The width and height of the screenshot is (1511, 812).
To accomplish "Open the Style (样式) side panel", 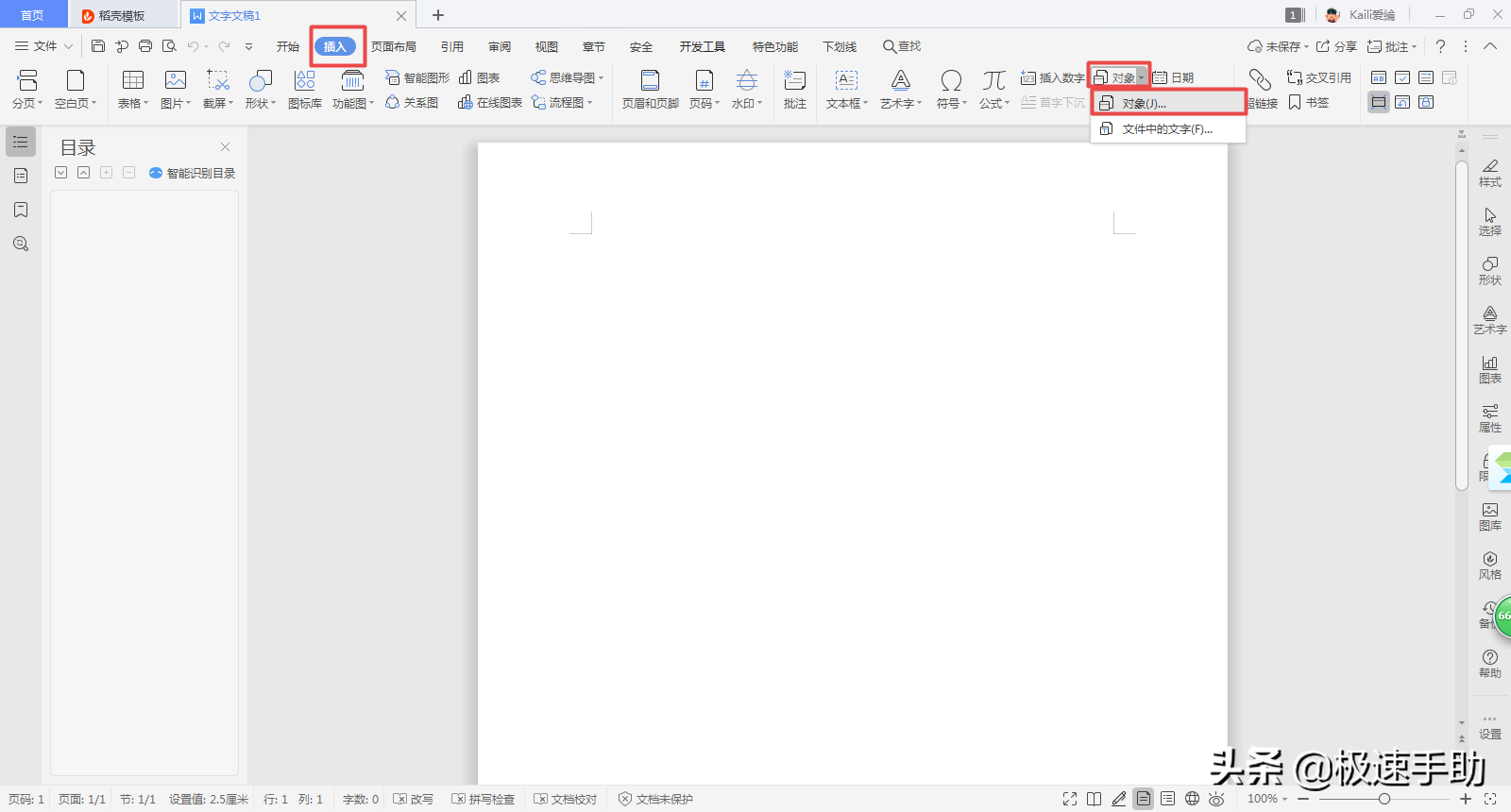I will click(1490, 173).
